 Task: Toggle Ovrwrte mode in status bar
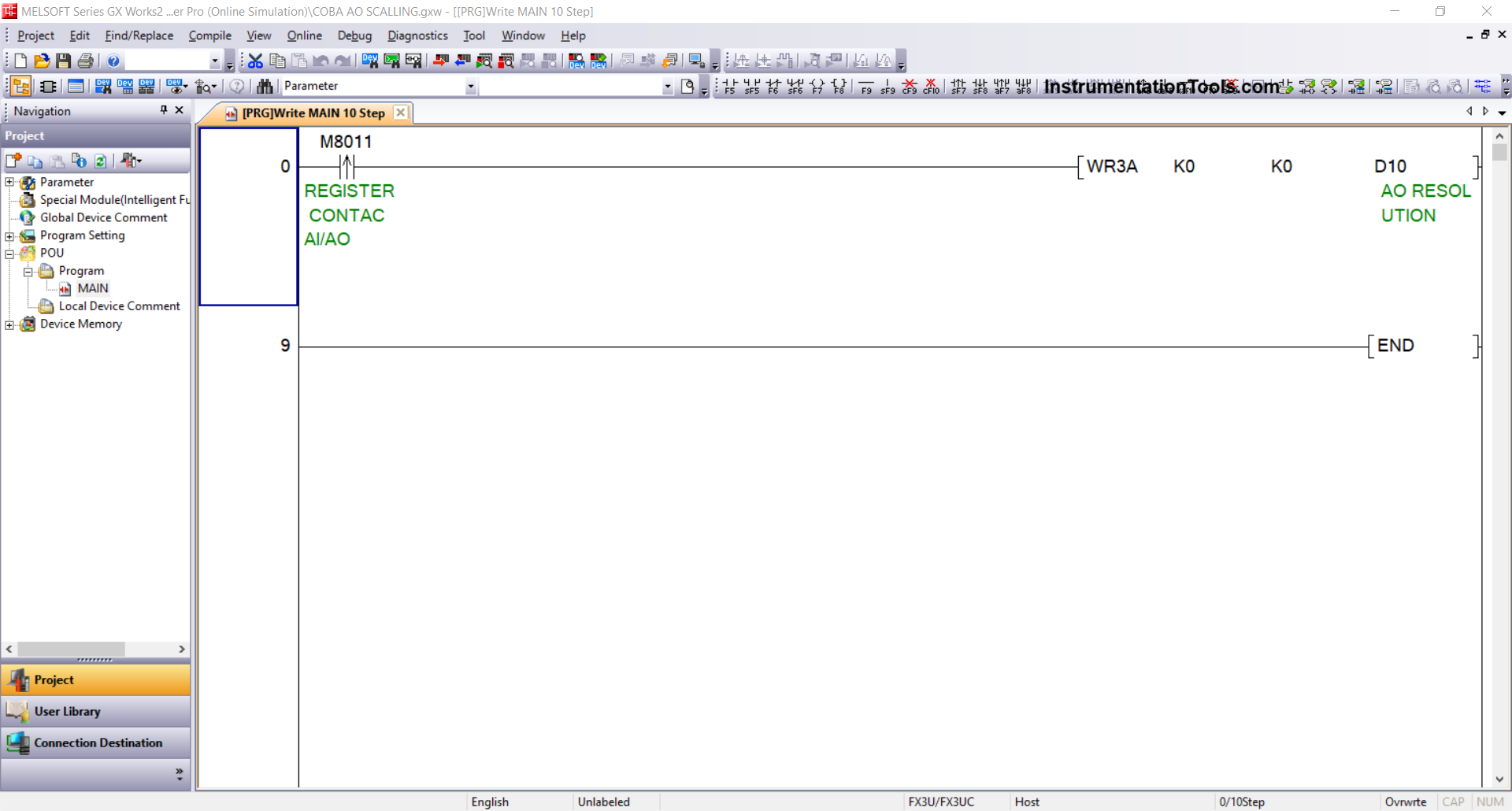[x=1406, y=802]
